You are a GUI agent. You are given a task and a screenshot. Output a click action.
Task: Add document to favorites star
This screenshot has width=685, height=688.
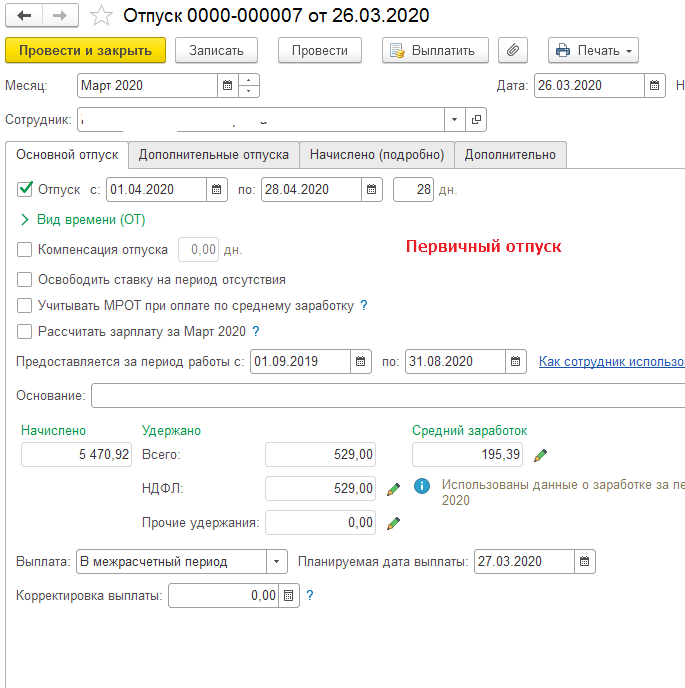click(101, 16)
